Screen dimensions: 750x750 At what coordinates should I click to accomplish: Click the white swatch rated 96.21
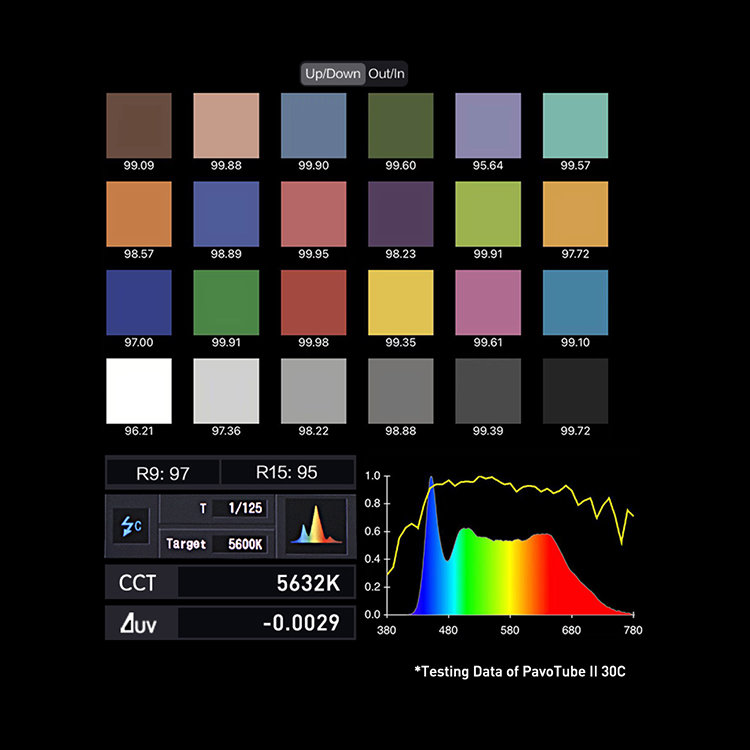tap(139, 391)
